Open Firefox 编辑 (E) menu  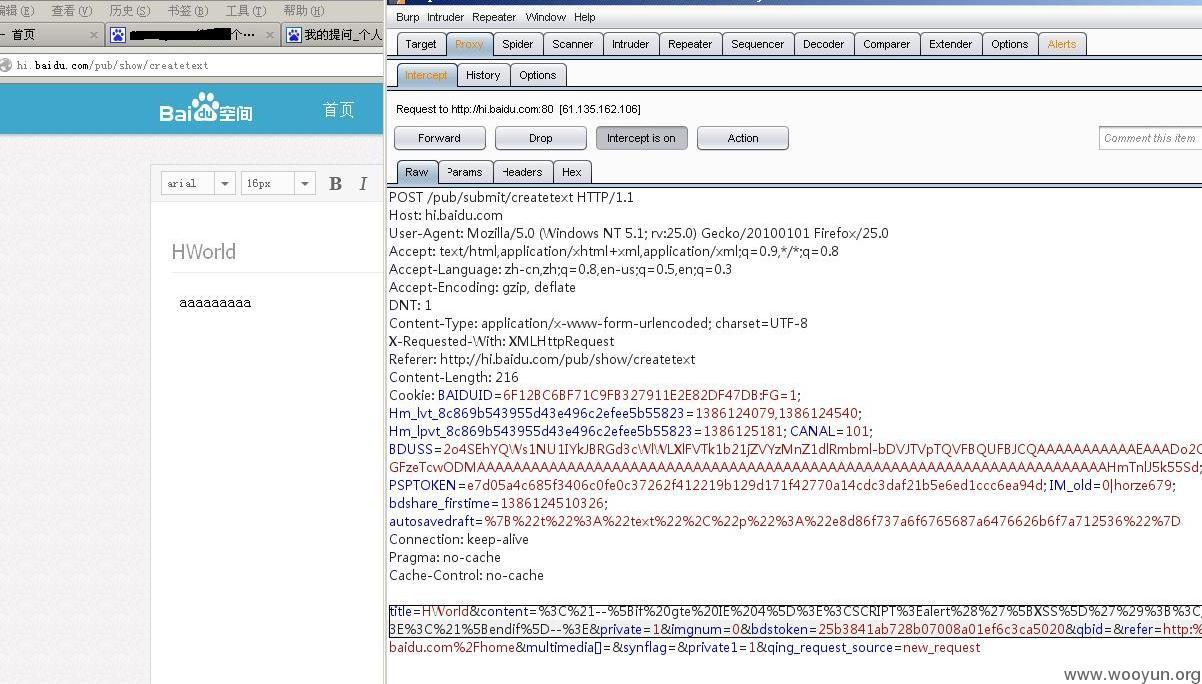(x=17, y=10)
